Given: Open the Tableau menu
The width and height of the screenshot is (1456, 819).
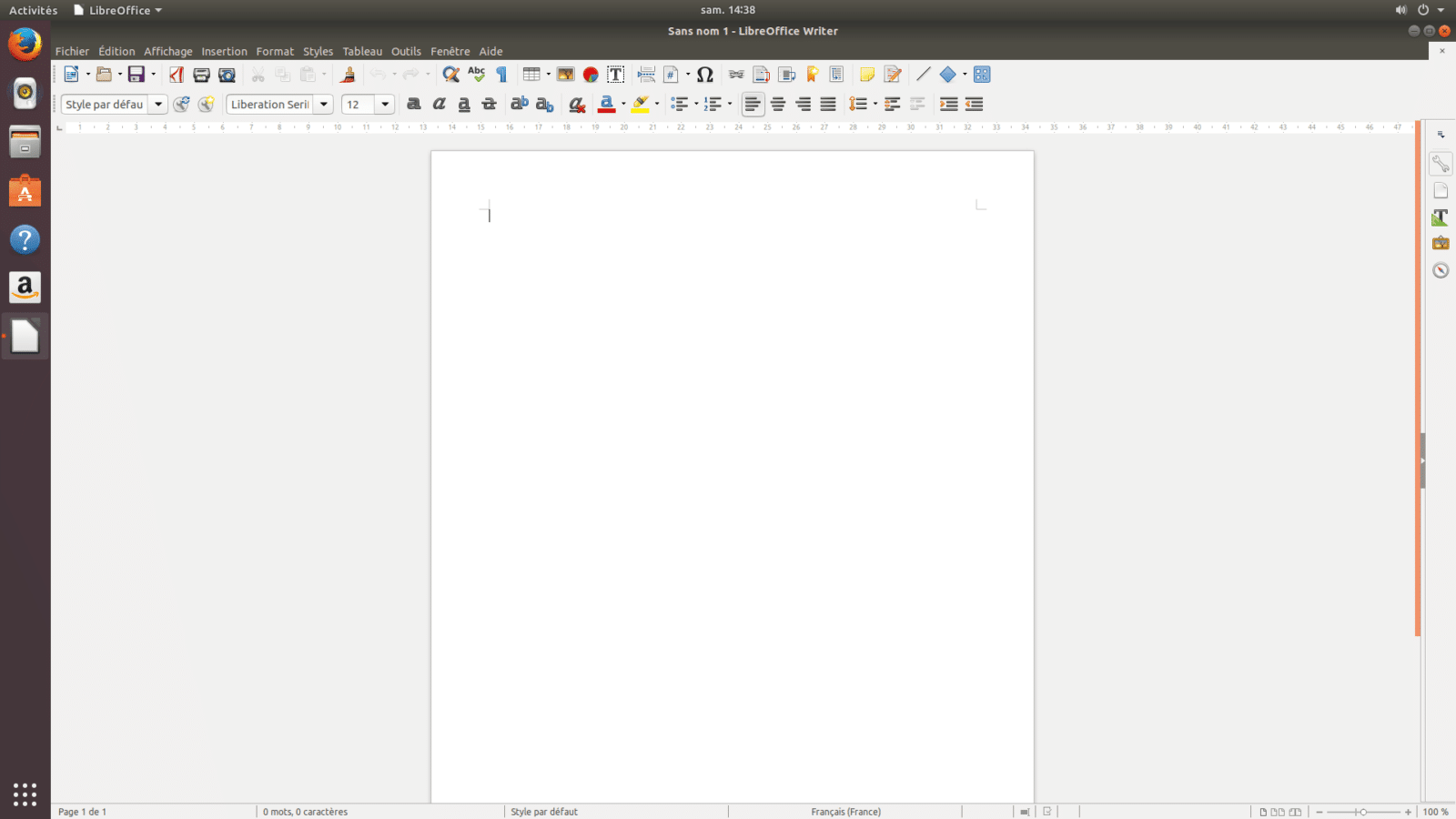Looking at the screenshot, I should point(362,51).
